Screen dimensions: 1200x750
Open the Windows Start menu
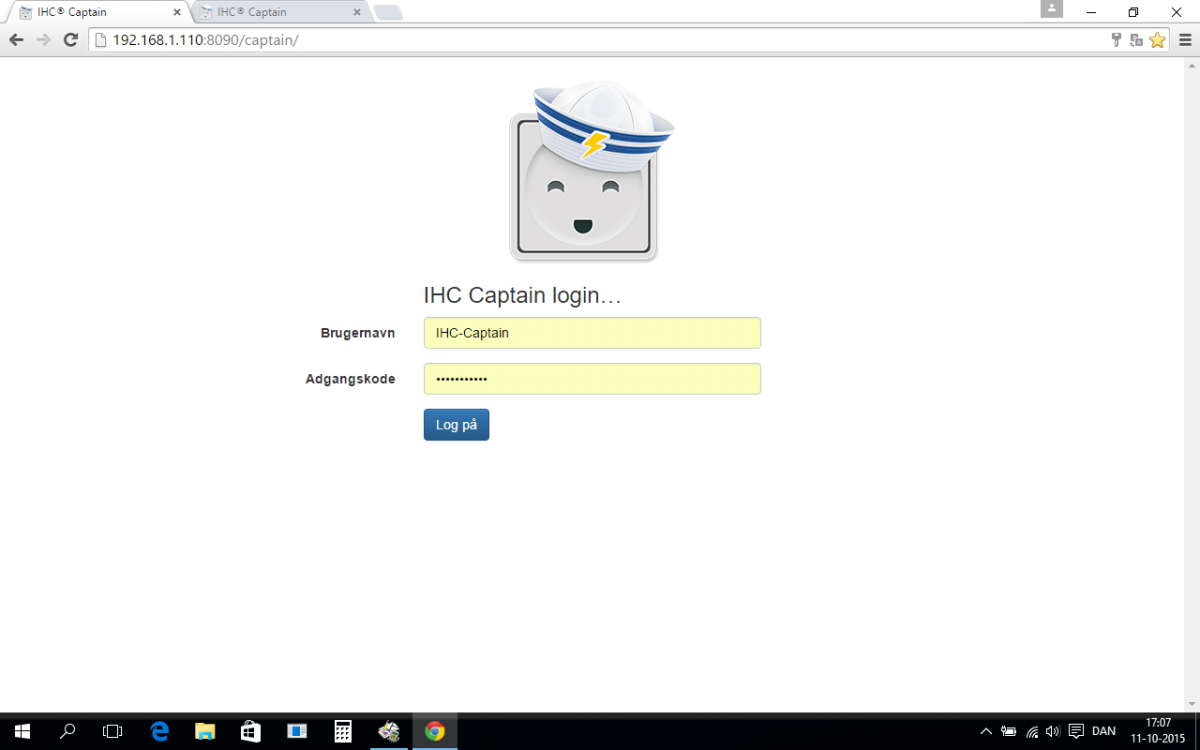pos(22,731)
